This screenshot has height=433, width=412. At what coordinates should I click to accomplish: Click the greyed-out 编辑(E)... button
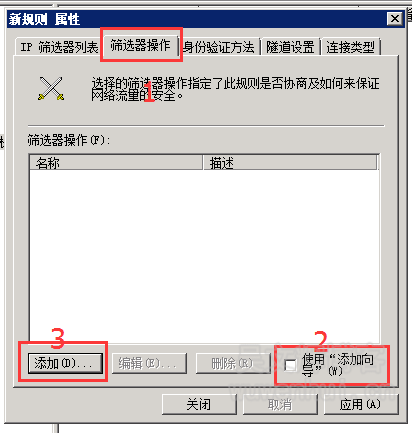click(149, 363)
